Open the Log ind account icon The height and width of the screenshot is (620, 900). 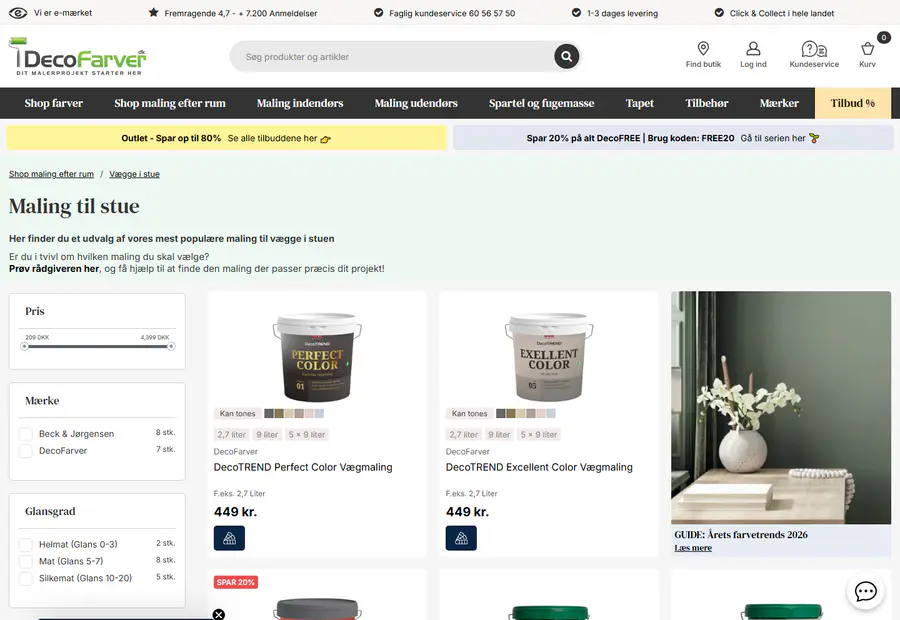coord(753,55)
